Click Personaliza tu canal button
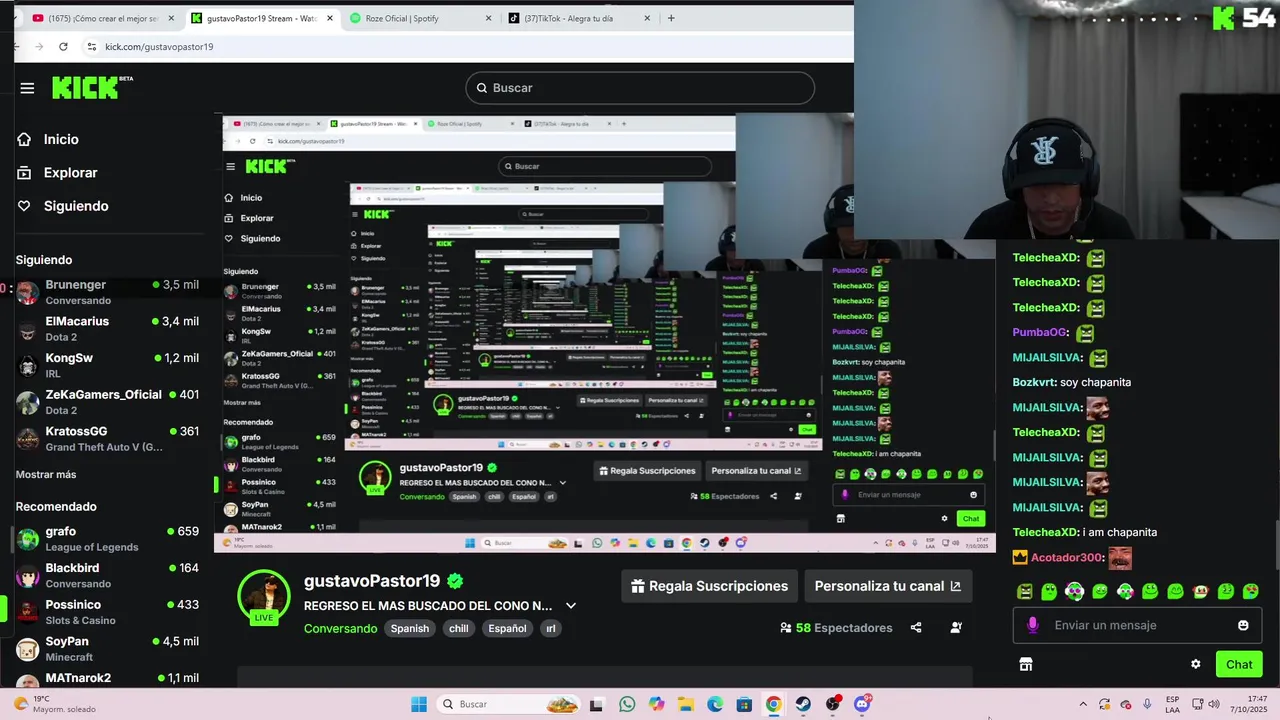 (888, 586)
